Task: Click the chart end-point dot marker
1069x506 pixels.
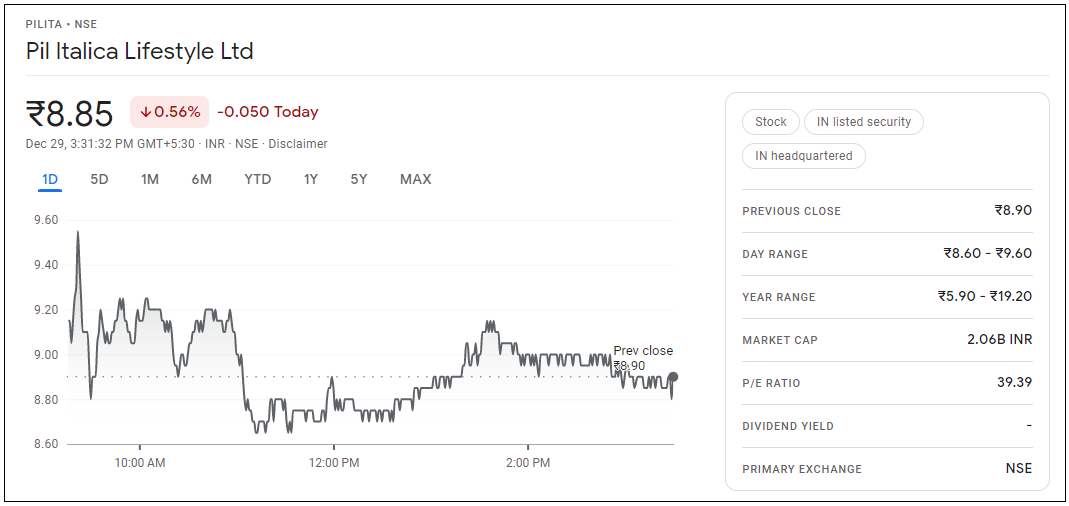Action: tap(673, 376)
